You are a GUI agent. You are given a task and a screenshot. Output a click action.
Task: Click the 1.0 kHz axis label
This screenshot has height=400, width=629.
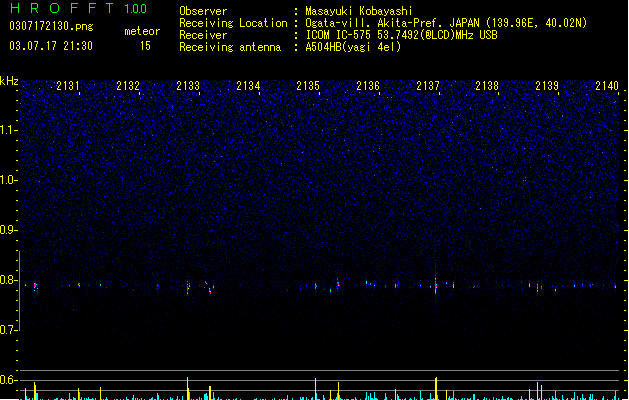(x=8, y=180)
